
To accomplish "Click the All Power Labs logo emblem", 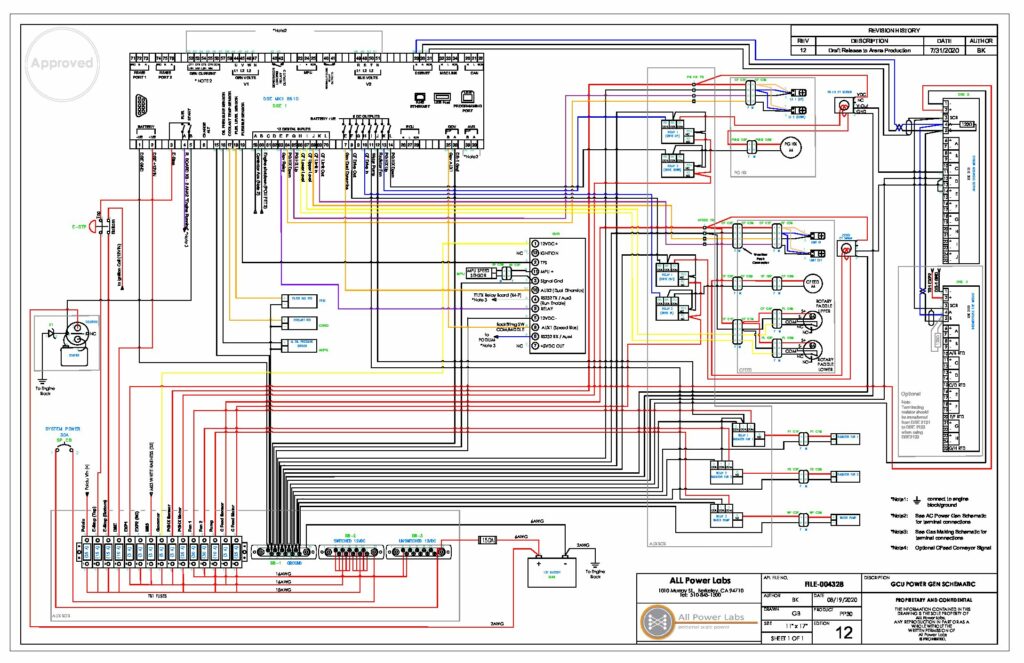I will [x=657, y=621].
